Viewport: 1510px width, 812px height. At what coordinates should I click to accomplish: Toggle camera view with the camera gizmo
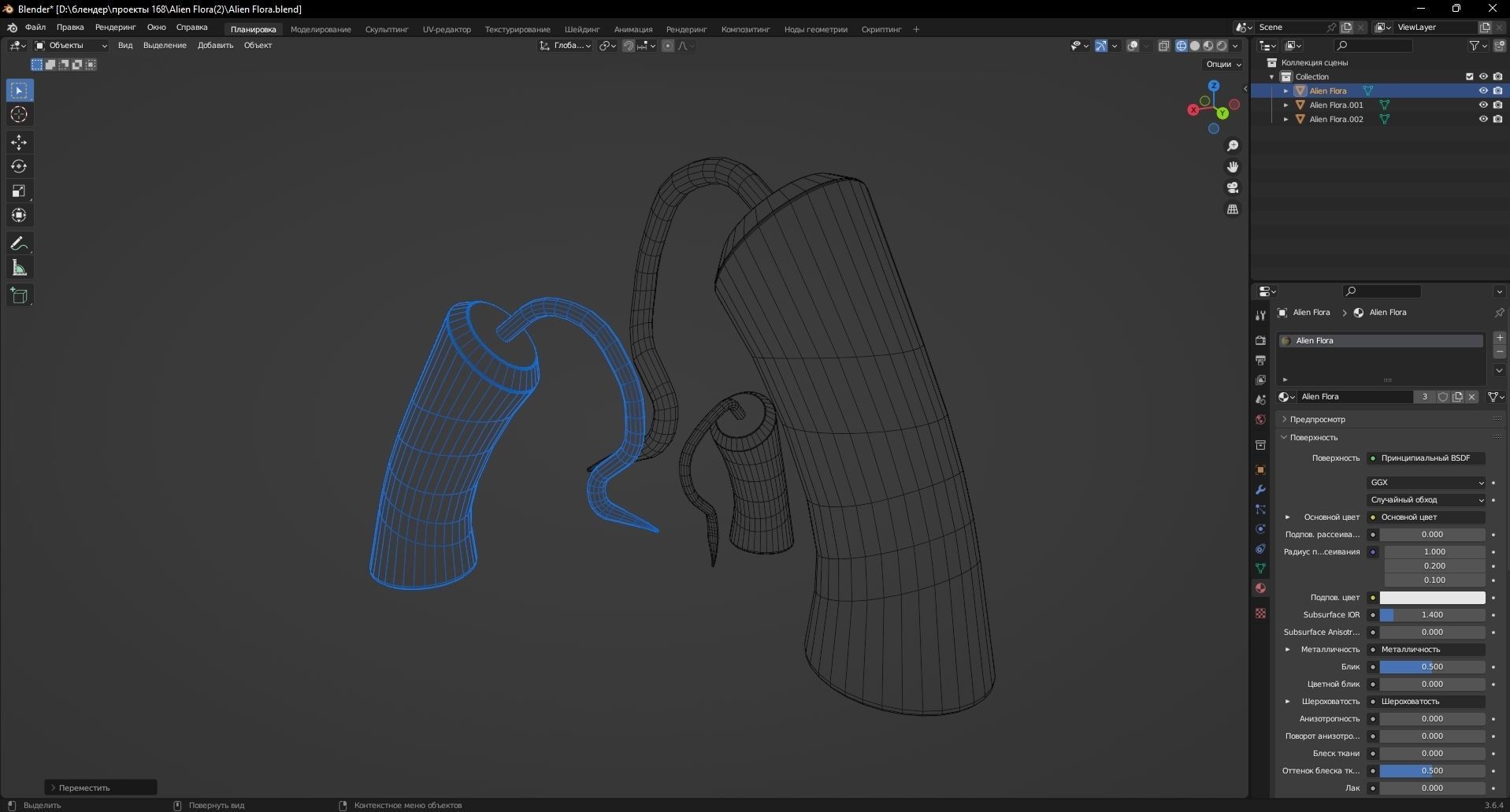pos(1233,188)
